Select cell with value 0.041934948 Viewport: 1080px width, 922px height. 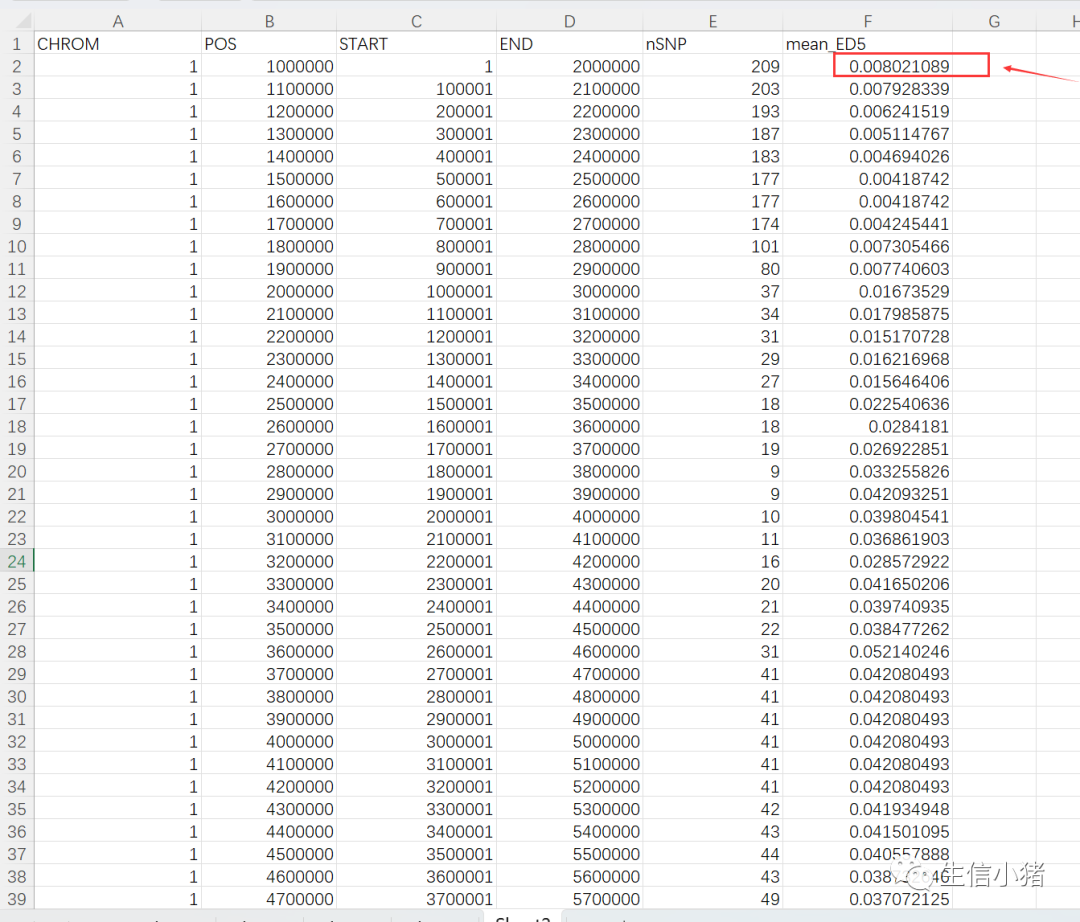[868, 809]
